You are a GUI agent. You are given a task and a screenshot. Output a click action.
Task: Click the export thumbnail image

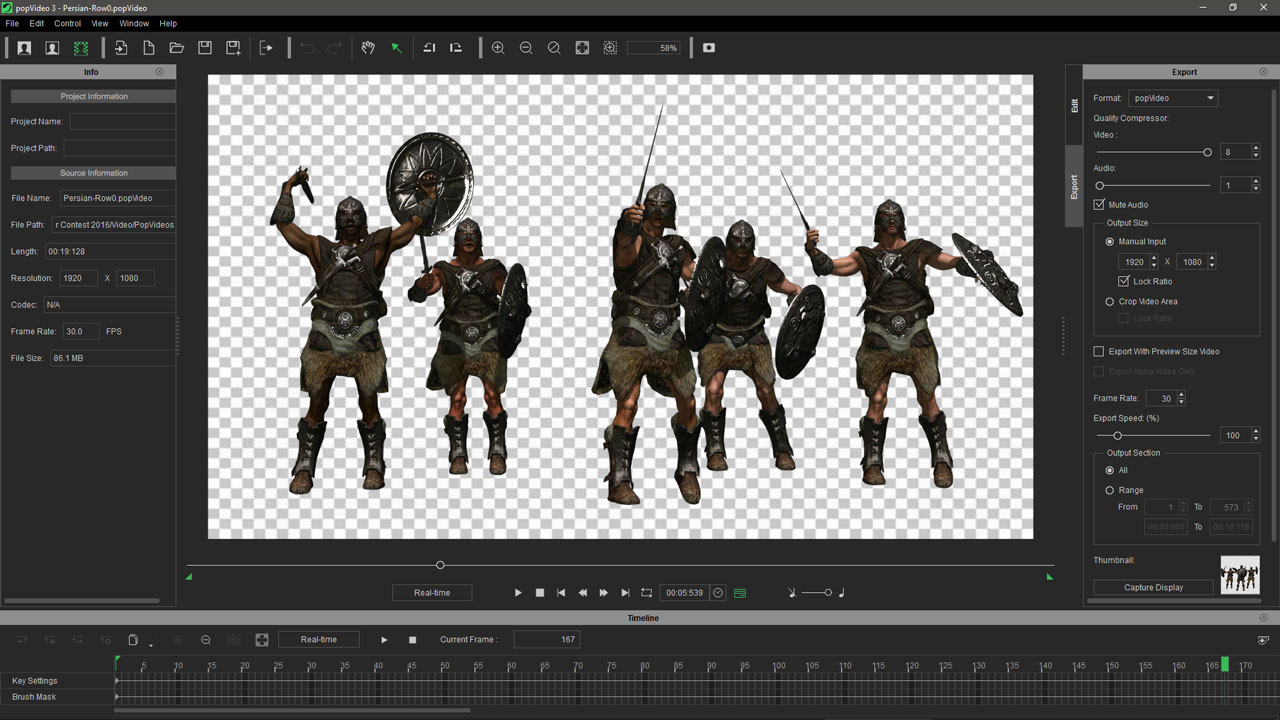click(x=1240, y=575)
